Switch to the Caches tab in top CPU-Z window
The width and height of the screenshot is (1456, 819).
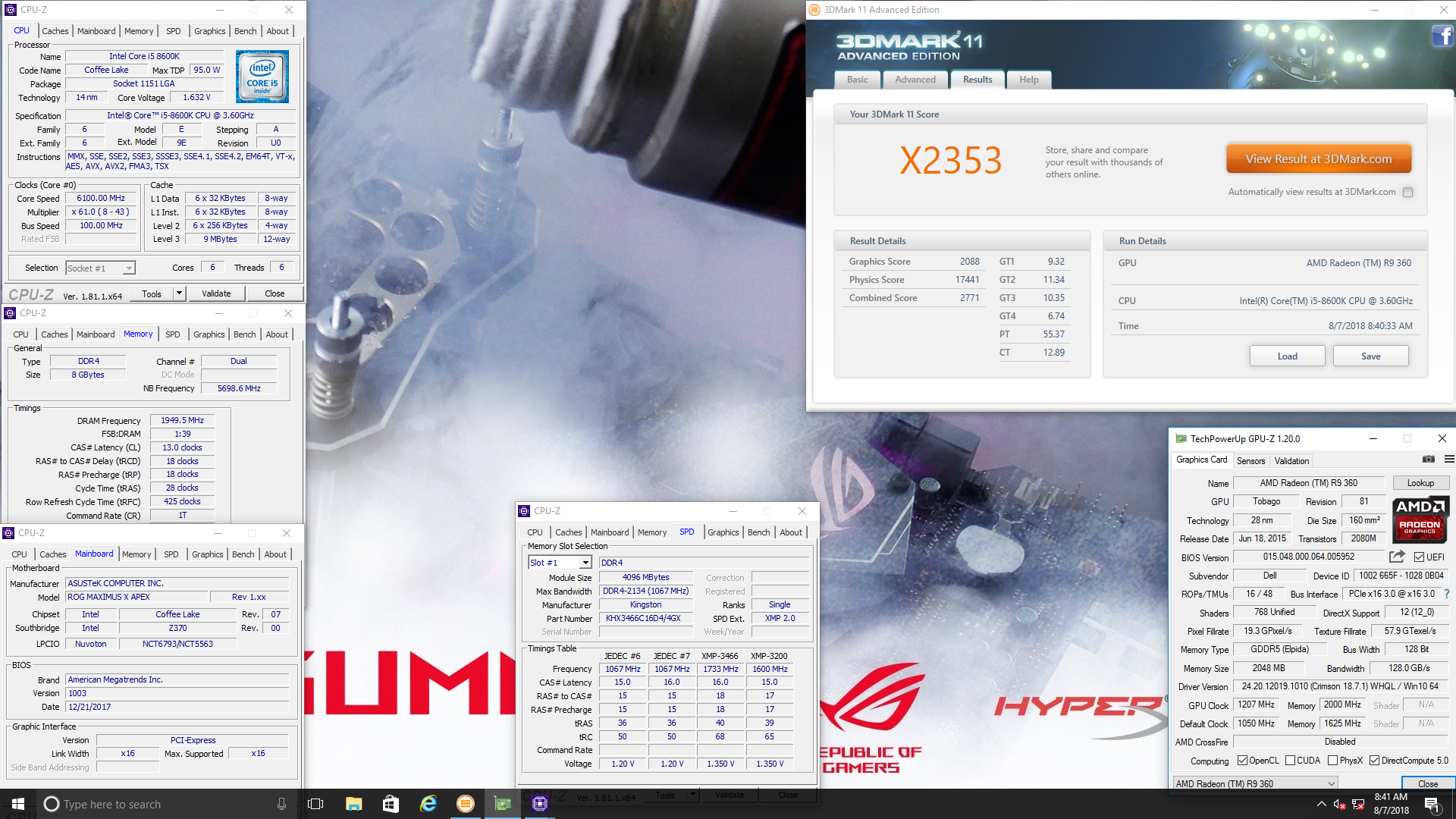coord(55,31)
